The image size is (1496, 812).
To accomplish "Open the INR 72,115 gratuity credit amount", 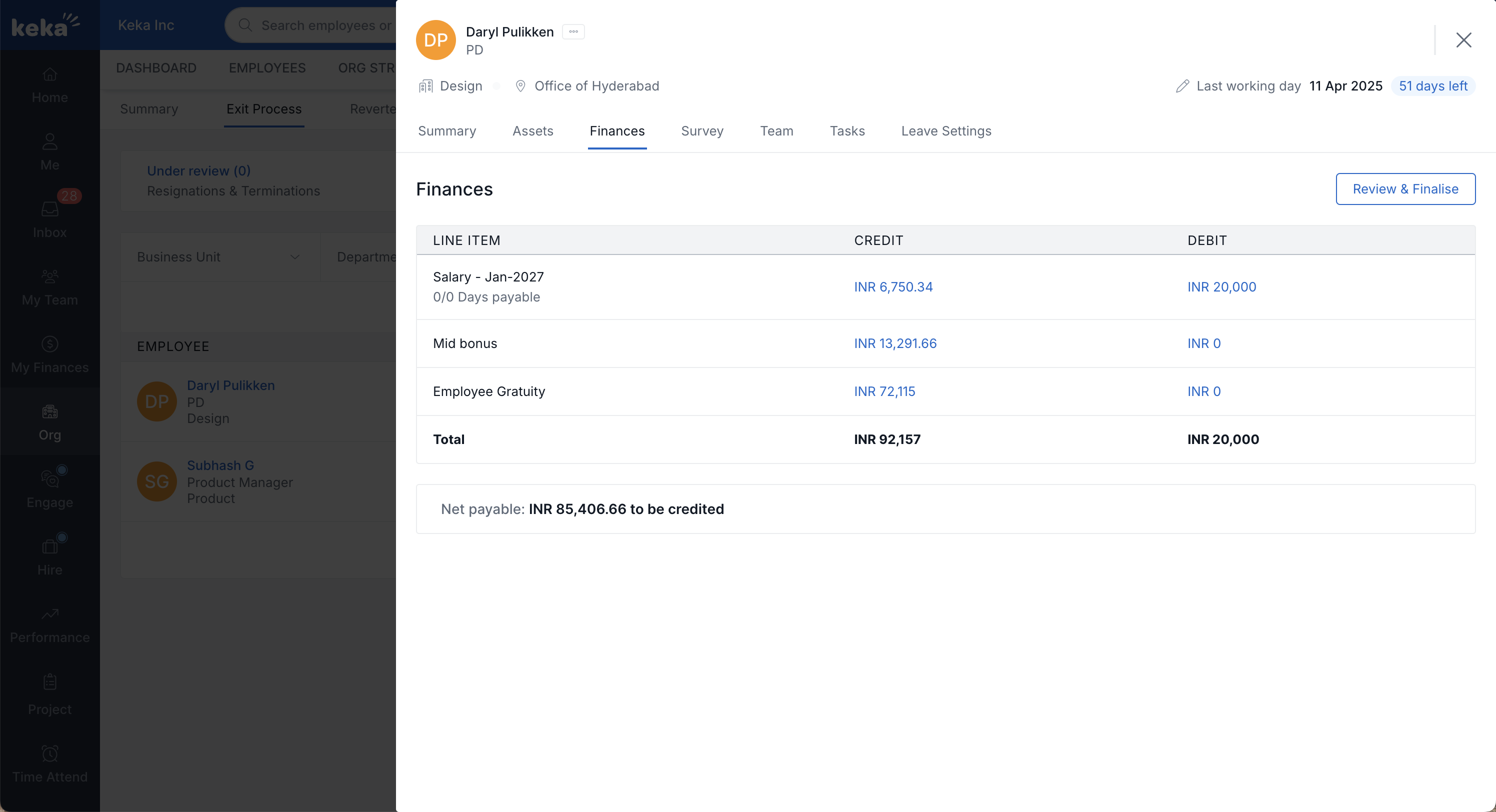I will coord(884,391).
